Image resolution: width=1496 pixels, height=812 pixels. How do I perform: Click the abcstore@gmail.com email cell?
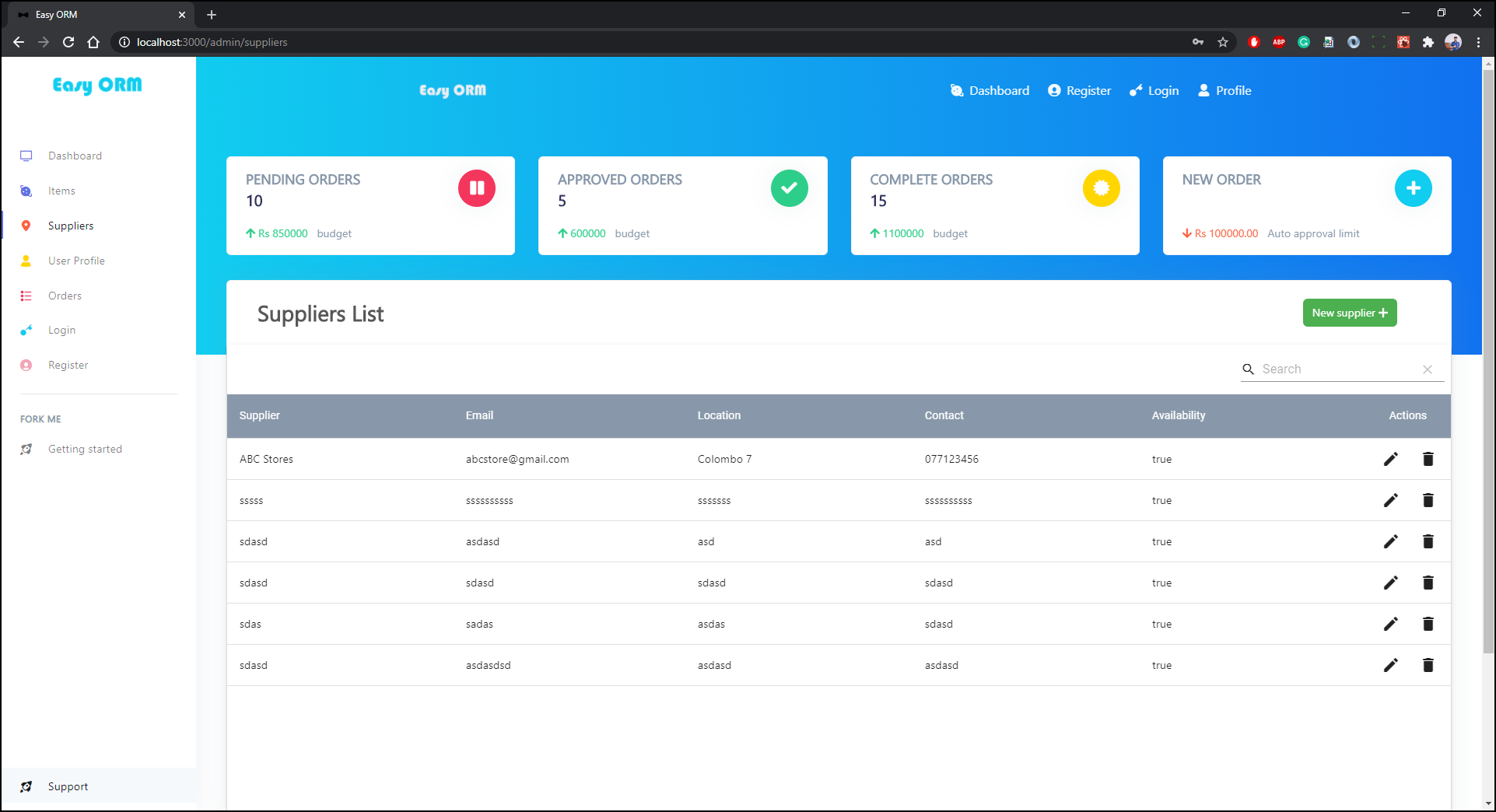[517, 459]
